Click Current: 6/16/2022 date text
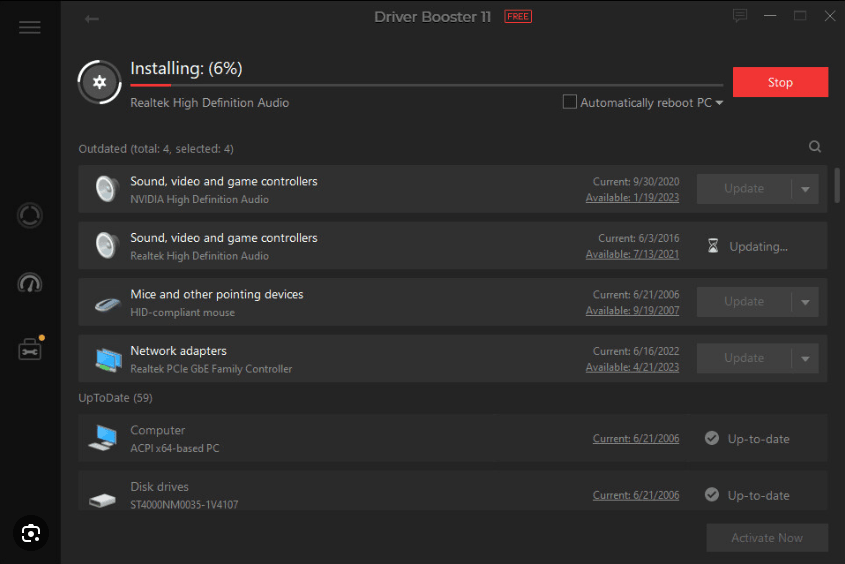845x564 pixels. point(636,351)
